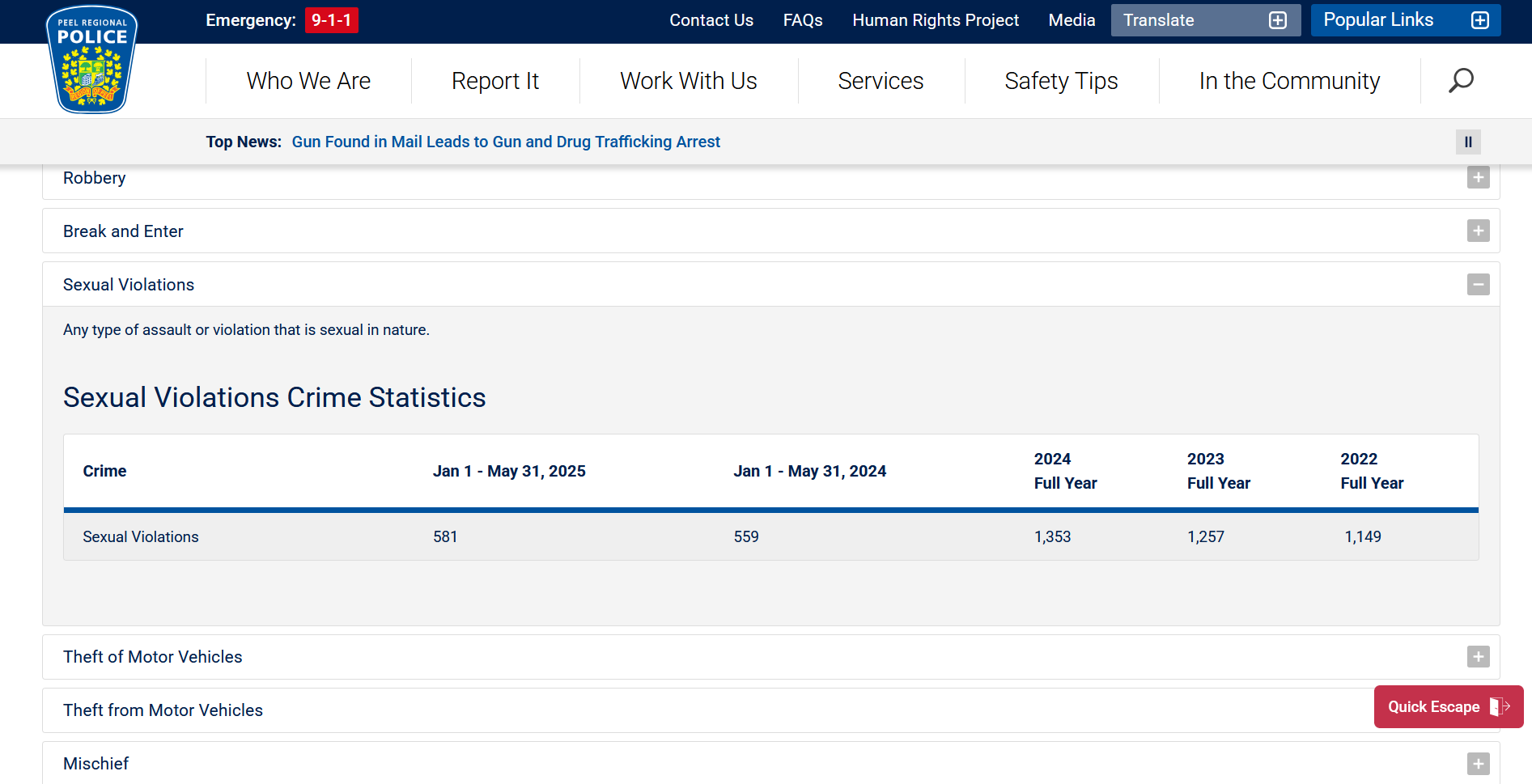Open the Services menu
Image resolution: width=1532 pixels, height=784 pixels.
881,81
